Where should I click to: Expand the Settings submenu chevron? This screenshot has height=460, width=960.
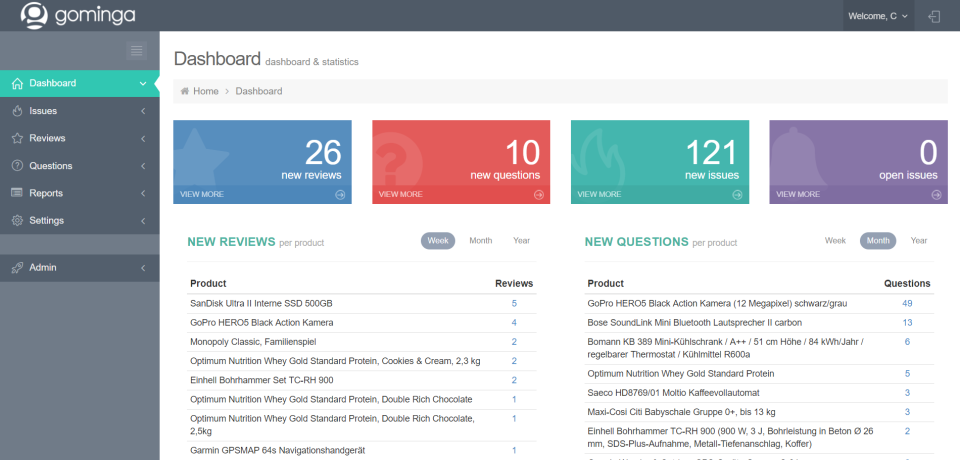tap(143, 221)
